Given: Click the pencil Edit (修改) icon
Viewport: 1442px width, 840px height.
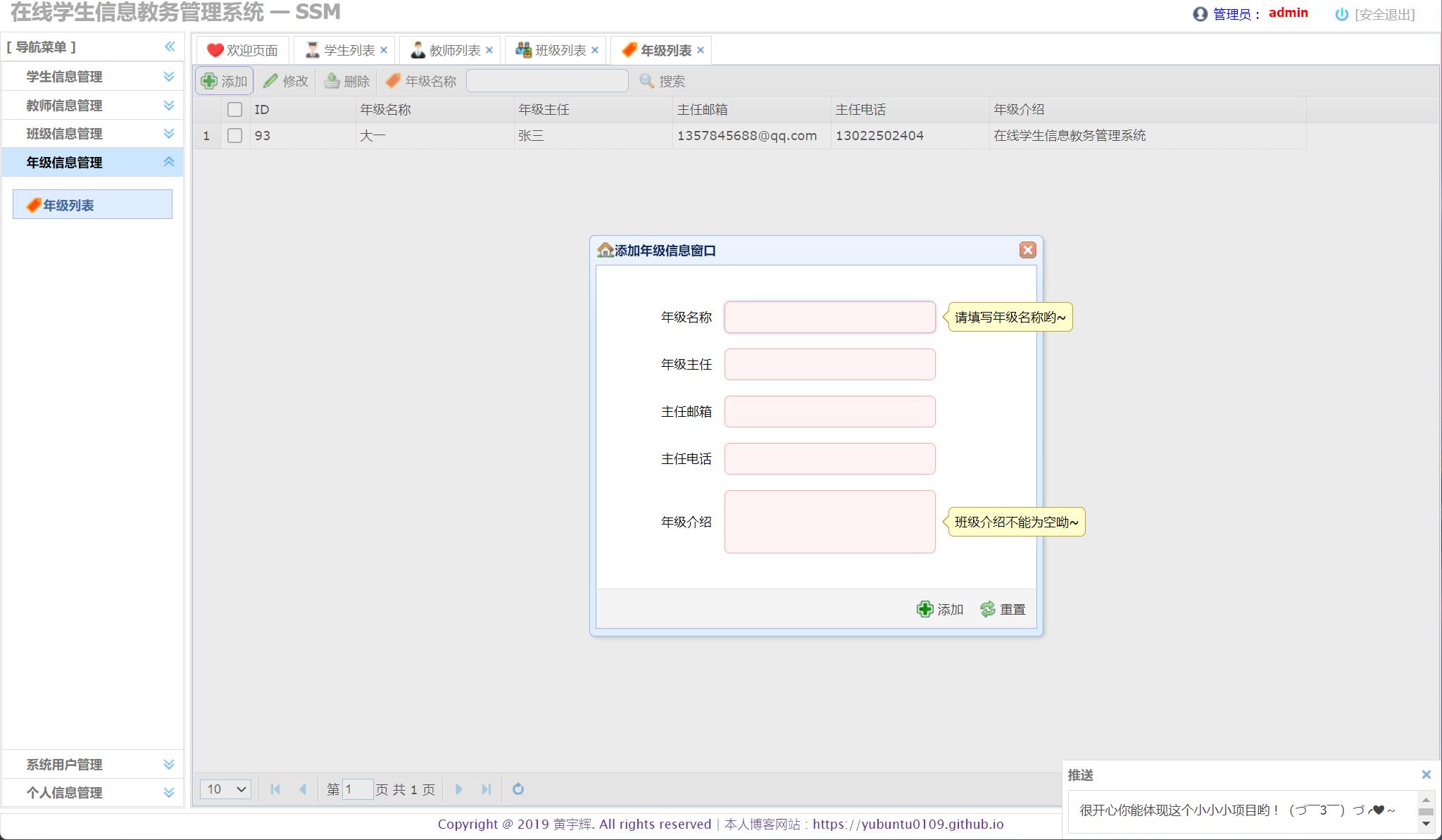Looking at the screenshot, I should (270, 81).
